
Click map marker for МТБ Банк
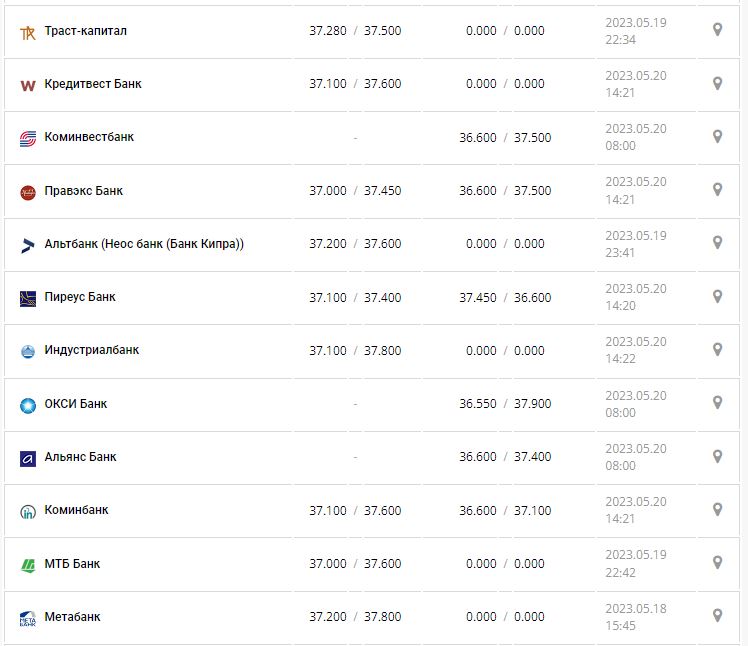(x=717, y=563)
